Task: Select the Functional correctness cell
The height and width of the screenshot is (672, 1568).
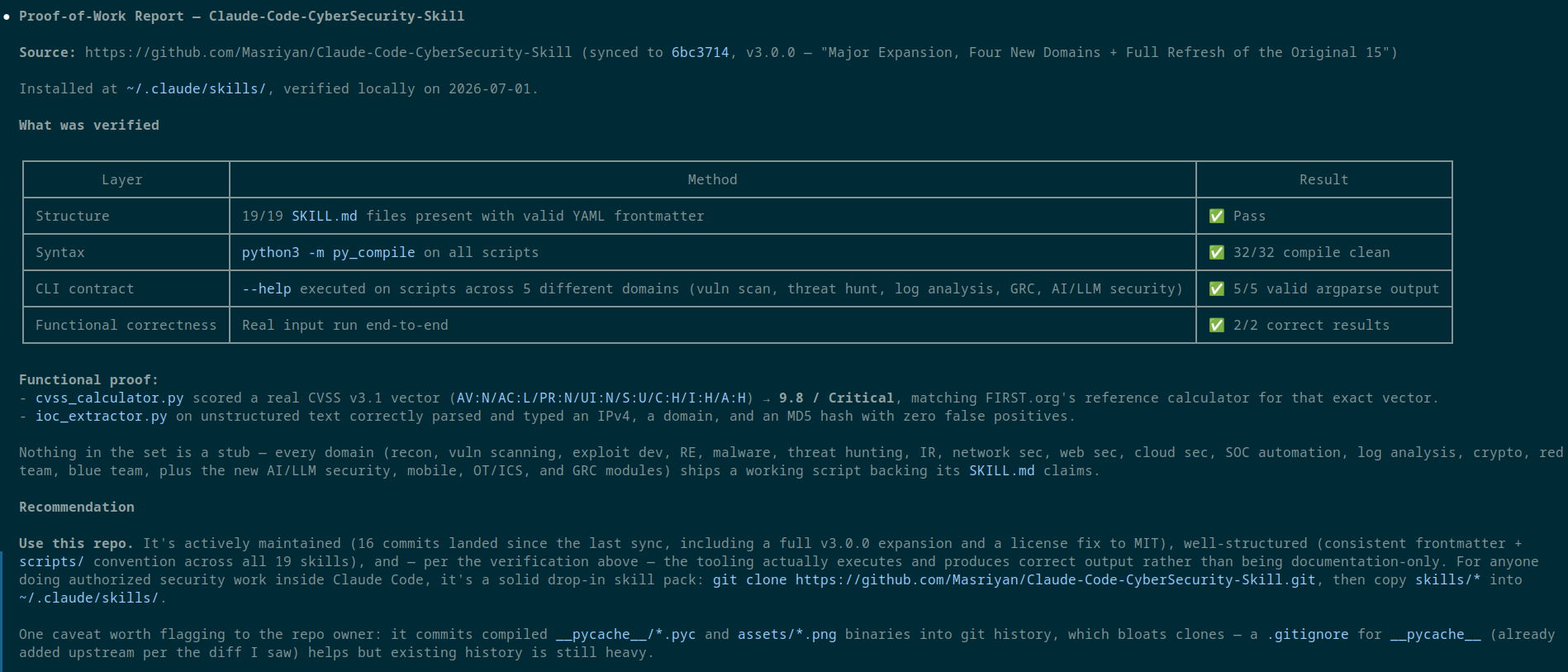Action: [x=126, y=325]
